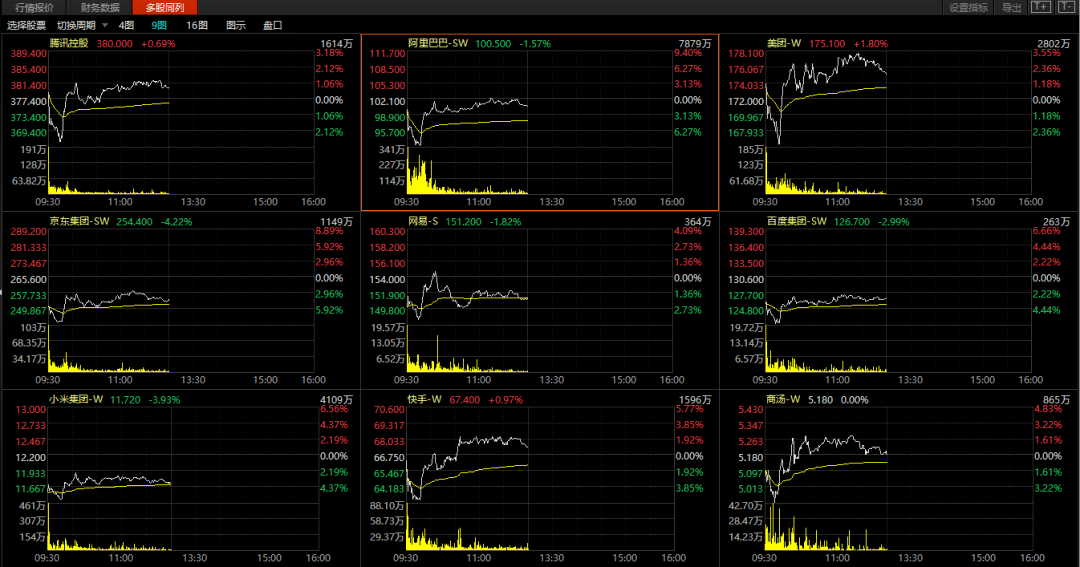The image size is (1080, 567).
Task: Click the 2802万 volume total
Action: (1054, 43)
